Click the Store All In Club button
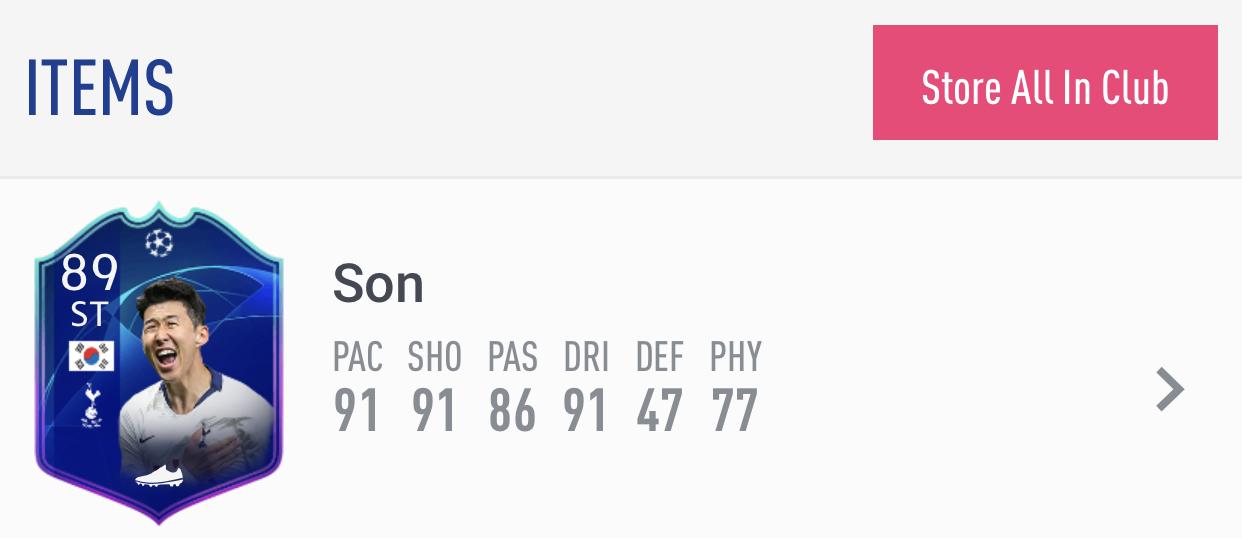Screen dimensions: 1242x538 click(x=1045, y=83)
